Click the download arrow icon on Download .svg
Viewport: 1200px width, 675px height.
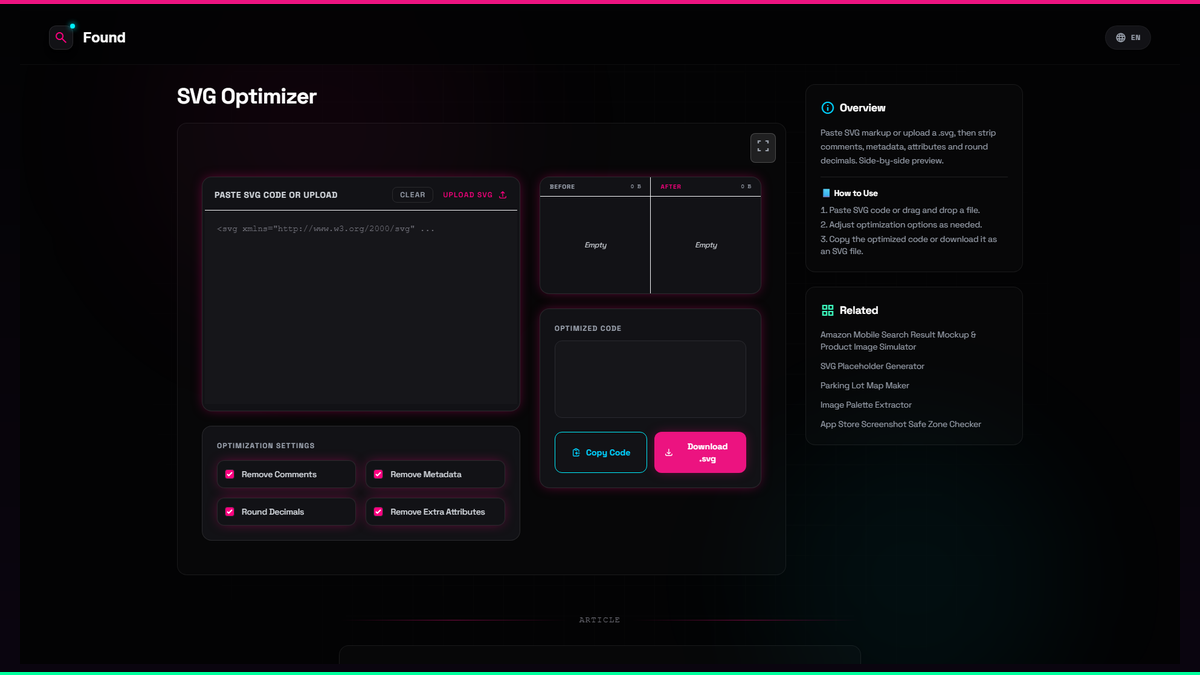669,452
